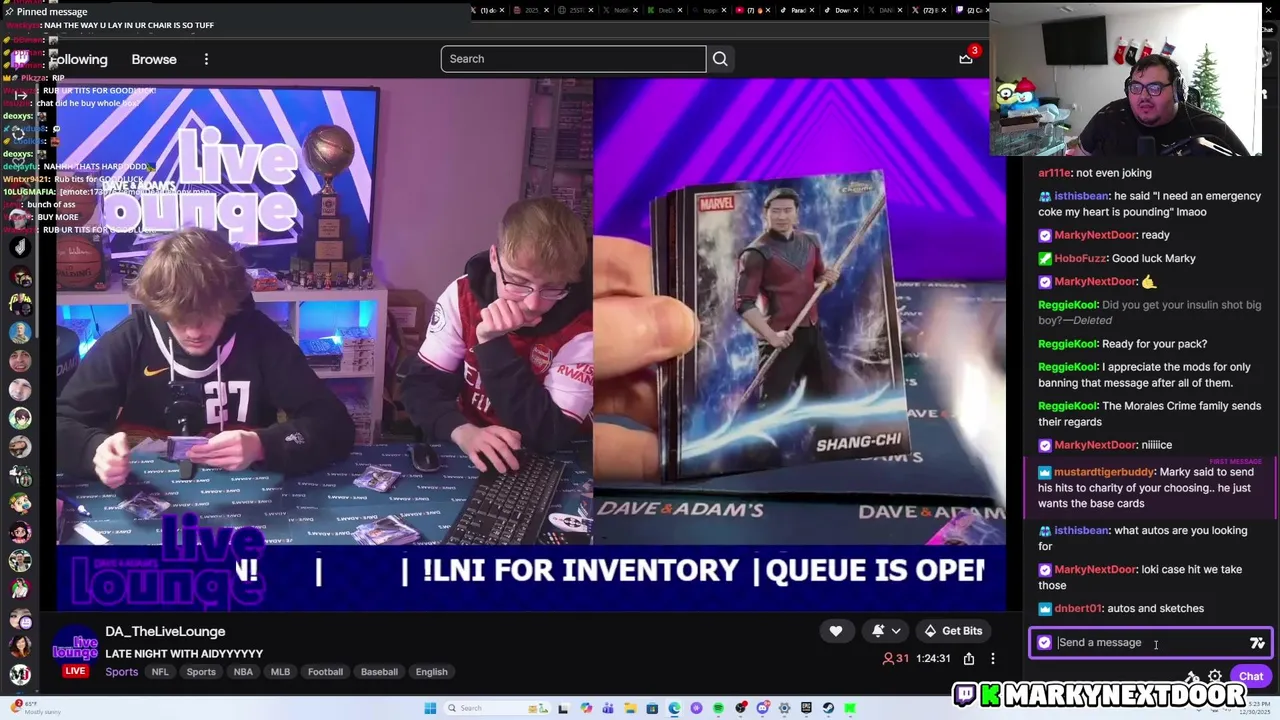Click the chat points icon beside the gear

pos(1191,677)
